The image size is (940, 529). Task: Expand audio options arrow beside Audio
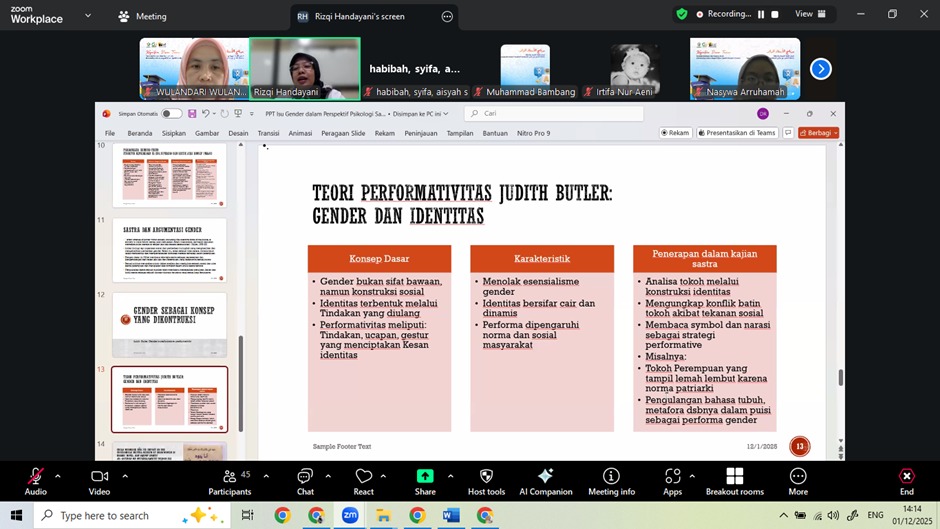[58, 476]
